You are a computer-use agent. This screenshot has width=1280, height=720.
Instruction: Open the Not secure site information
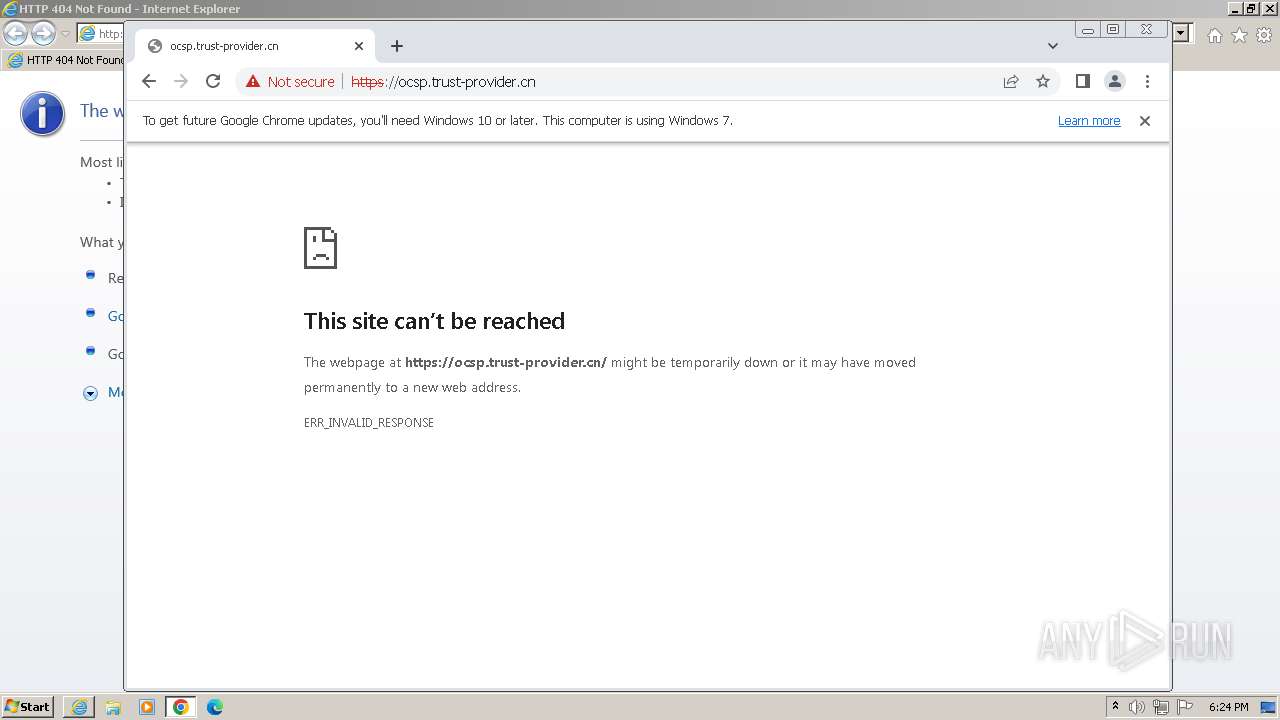click(290, 82)
